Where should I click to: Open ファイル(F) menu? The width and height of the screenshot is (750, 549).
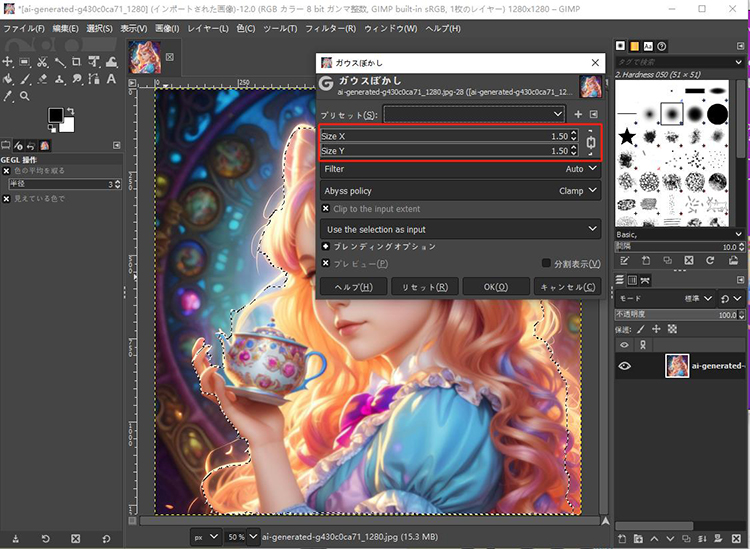[x=24, y=29]
